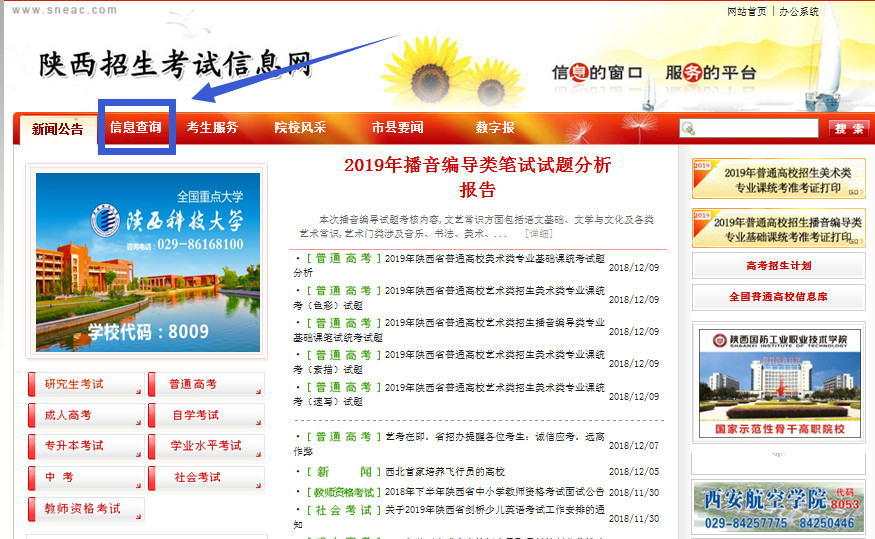
Task: Click the 西安航空学院 advertisement banner
Action: tap(778, 507)
